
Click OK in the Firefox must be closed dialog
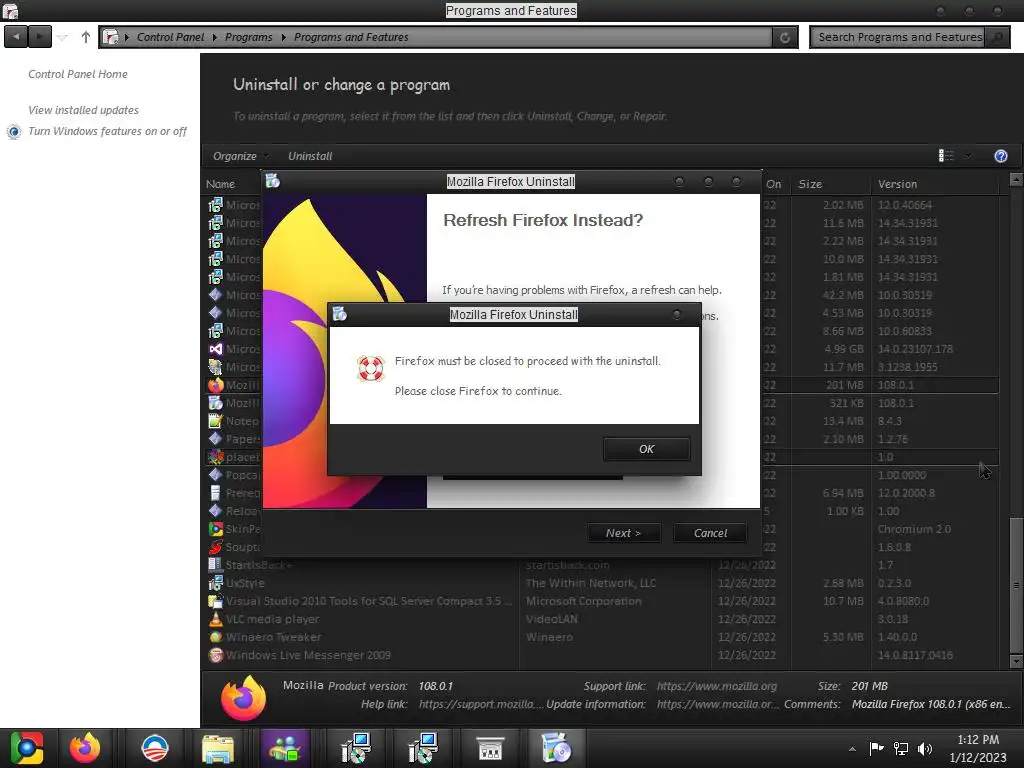point(646,449)
